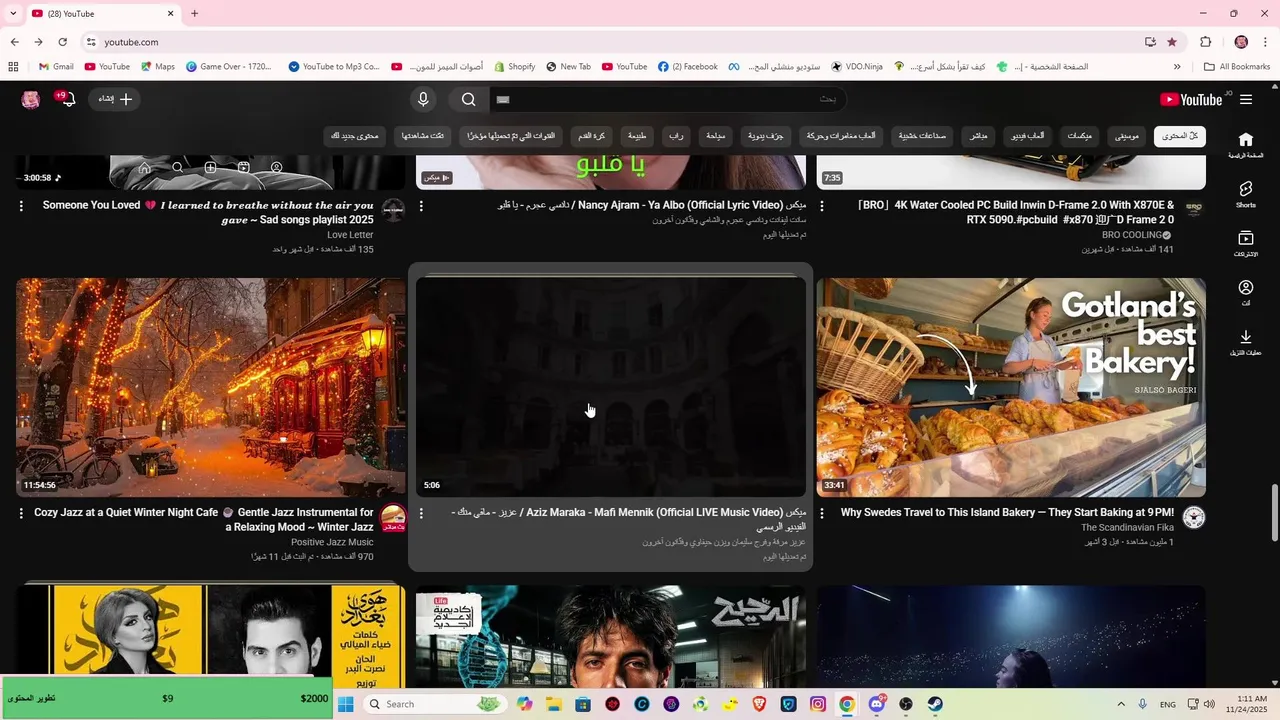Open Subscriptions (الاشتراكات) in the sidebar
Screen dimensions: 1280x720
click(1245, 243)
